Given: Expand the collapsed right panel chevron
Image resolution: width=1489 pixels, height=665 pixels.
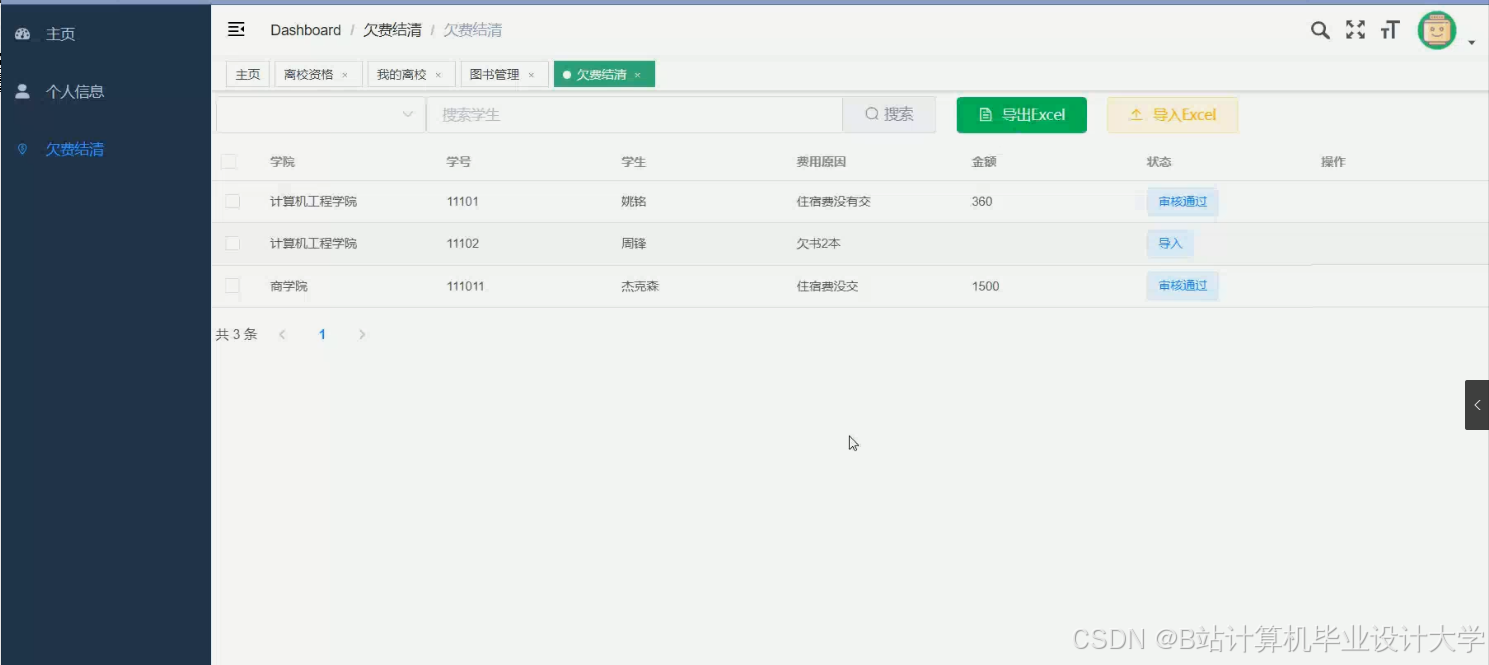Looking at the screenshot, I should point(1477,404).
